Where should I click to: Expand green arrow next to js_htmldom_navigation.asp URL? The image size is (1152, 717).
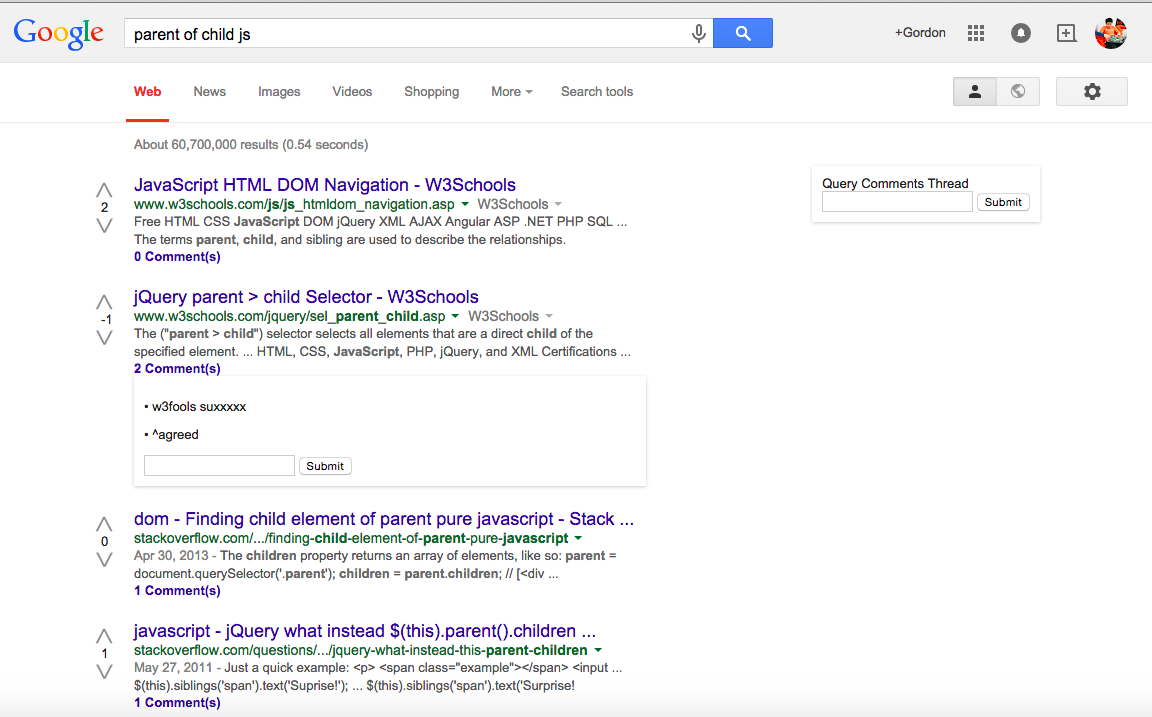[x=464, y=205]
